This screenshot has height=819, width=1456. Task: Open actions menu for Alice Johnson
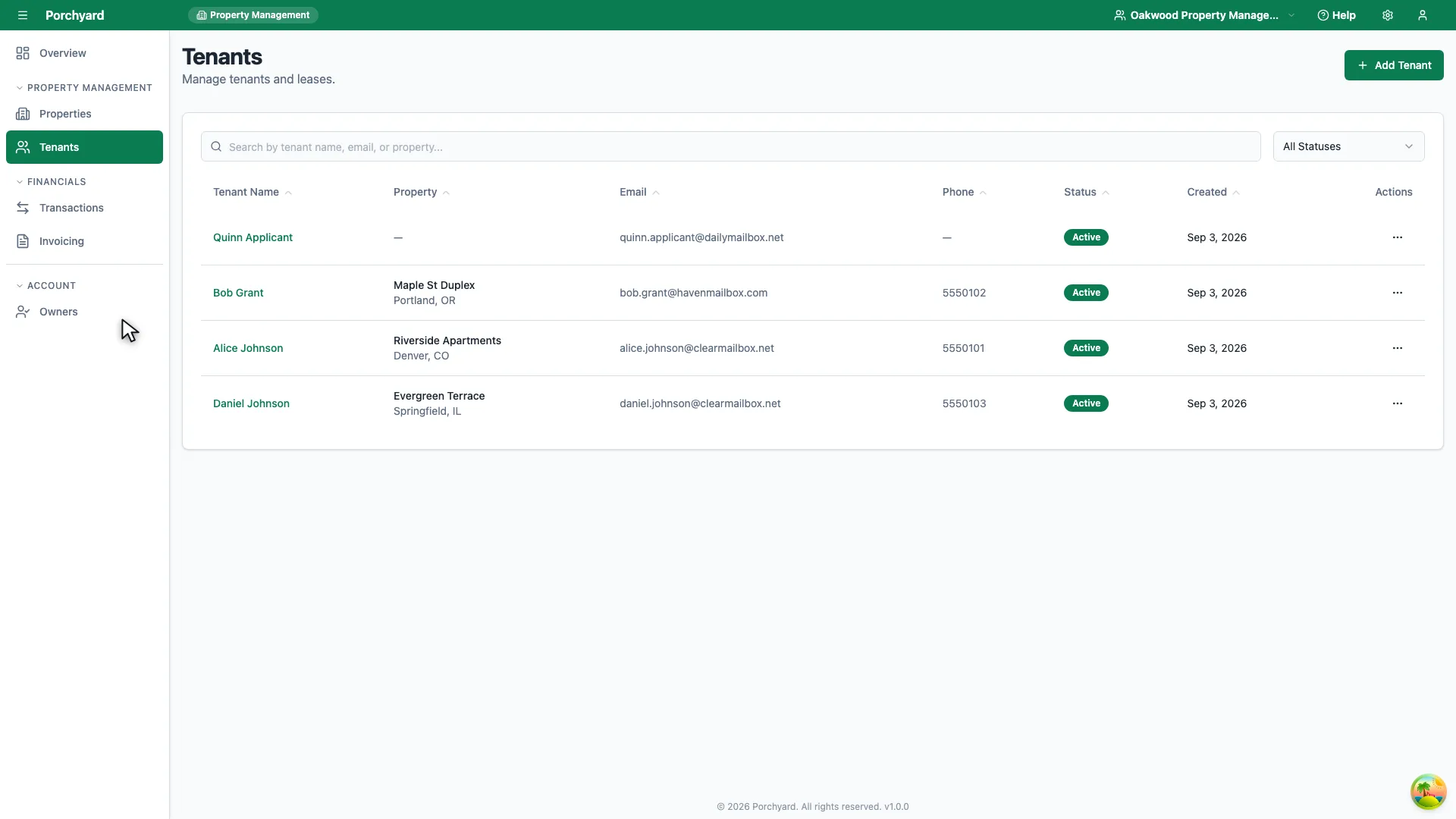pos(1397,348)
